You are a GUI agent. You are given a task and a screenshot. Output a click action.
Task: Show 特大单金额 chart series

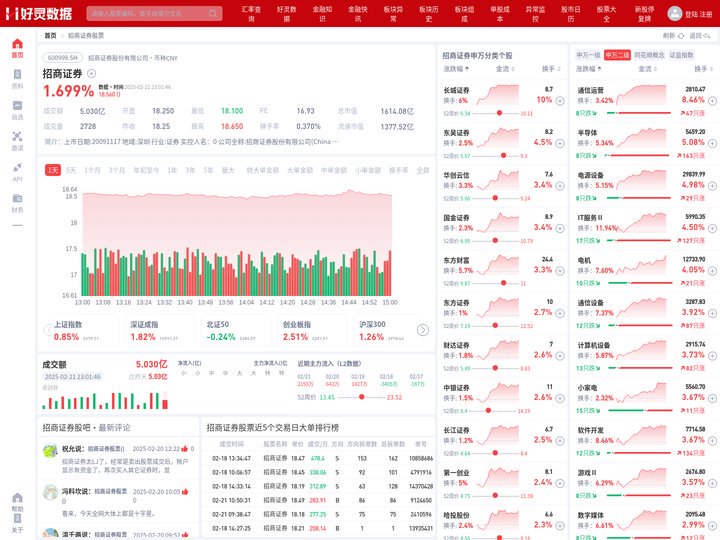tap(263, 170)
